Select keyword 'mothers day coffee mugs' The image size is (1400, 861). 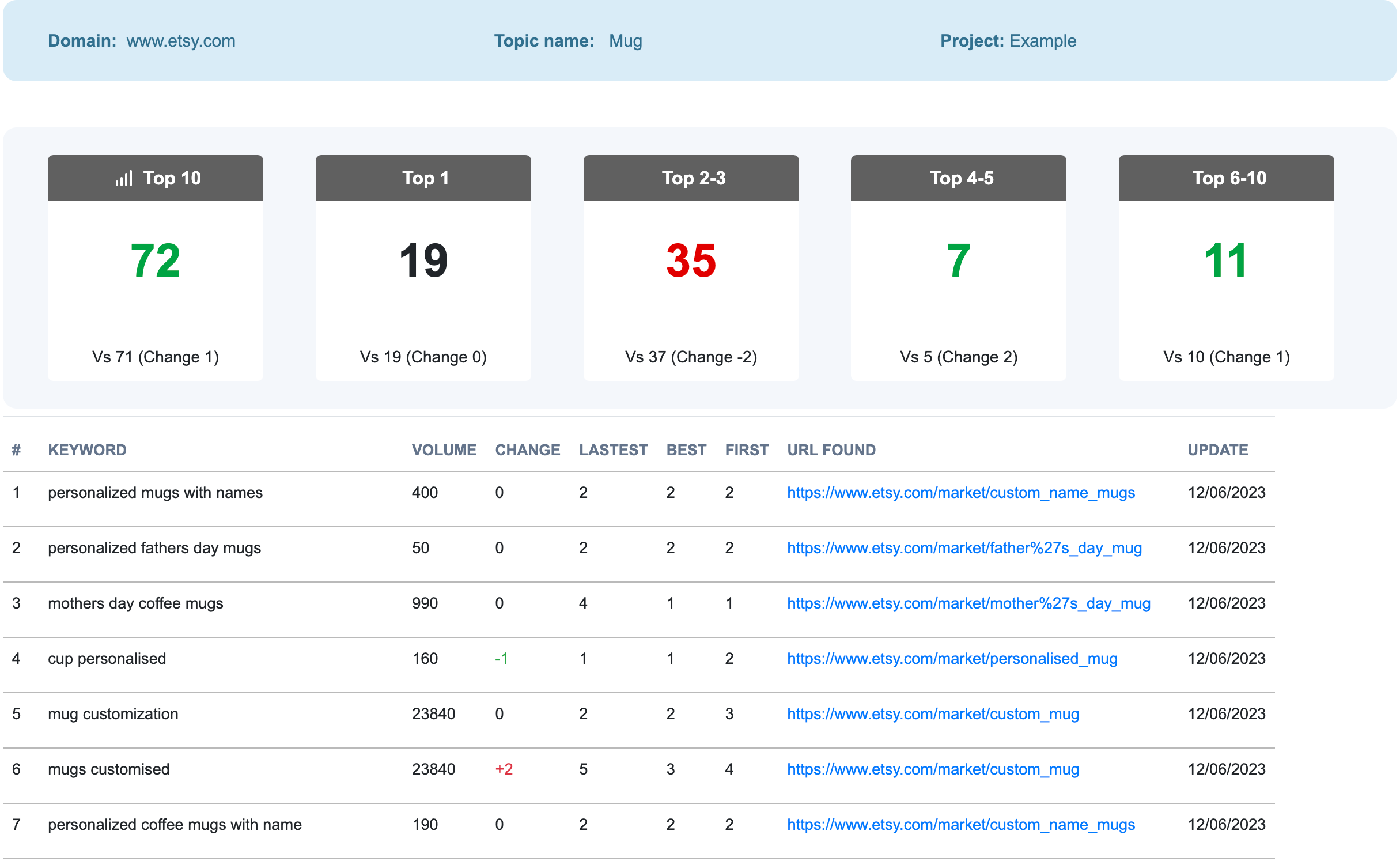point(136,604)
